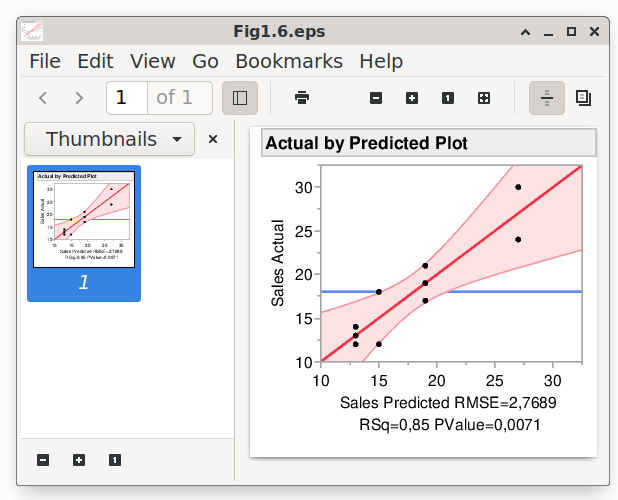
Task: Zoom out the document in main toolbar
Action: 376,98
